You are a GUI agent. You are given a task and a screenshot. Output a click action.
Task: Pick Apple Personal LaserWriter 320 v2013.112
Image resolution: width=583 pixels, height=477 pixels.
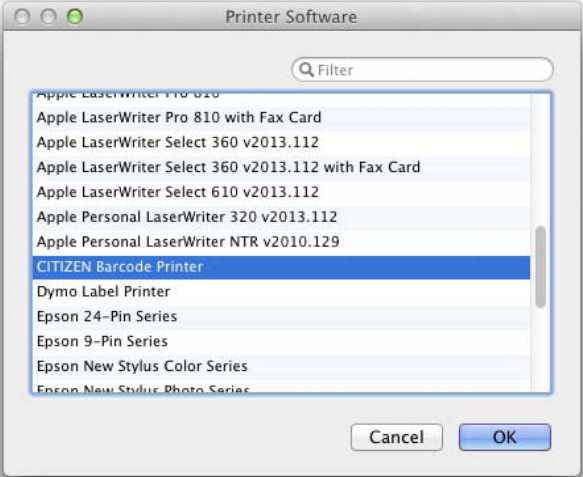coord(281,217)
